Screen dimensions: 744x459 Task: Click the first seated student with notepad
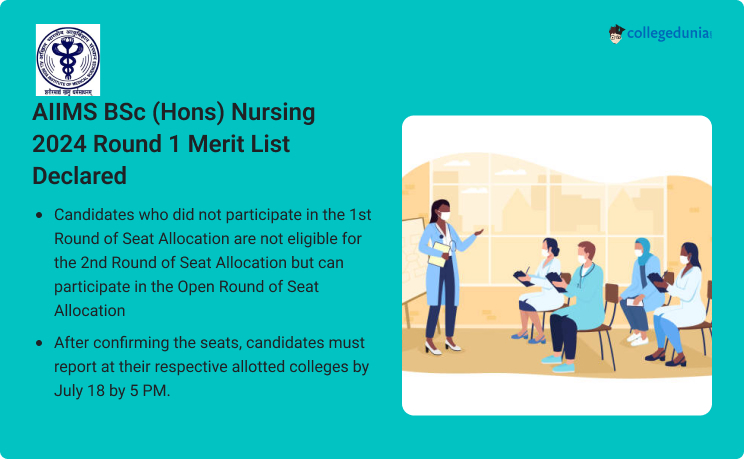tap(539, 290)
